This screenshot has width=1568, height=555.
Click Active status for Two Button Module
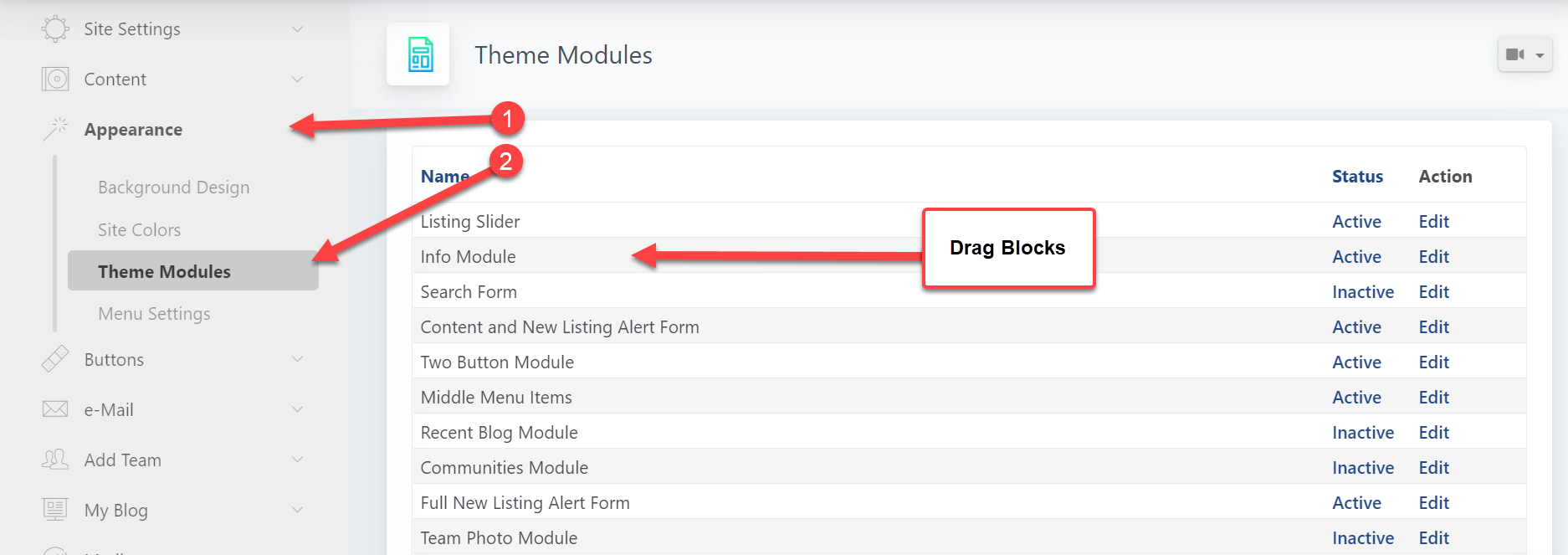(1356, 362)
